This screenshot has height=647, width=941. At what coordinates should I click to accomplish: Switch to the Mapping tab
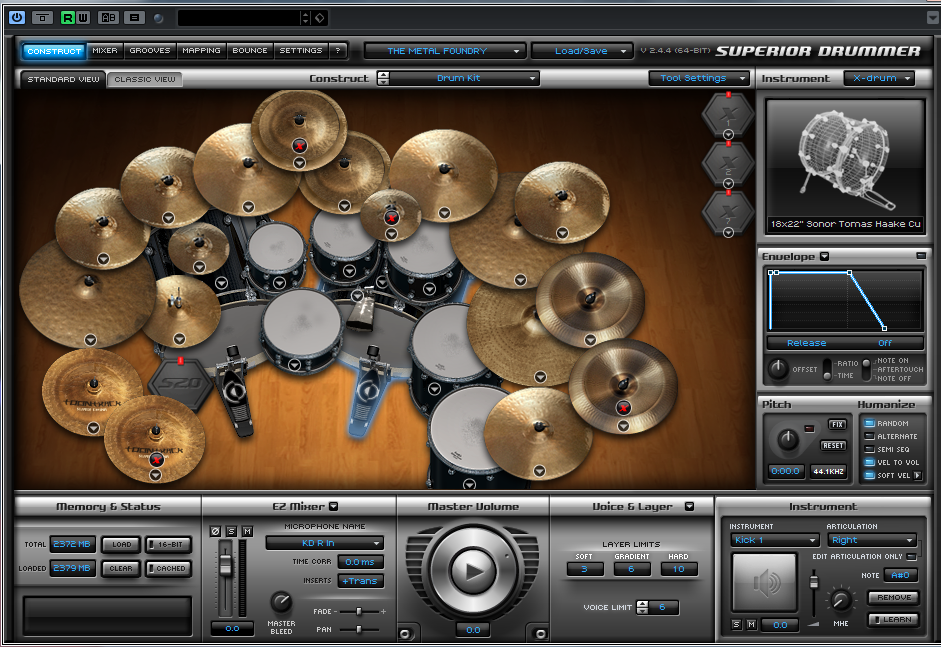(202, 50)
